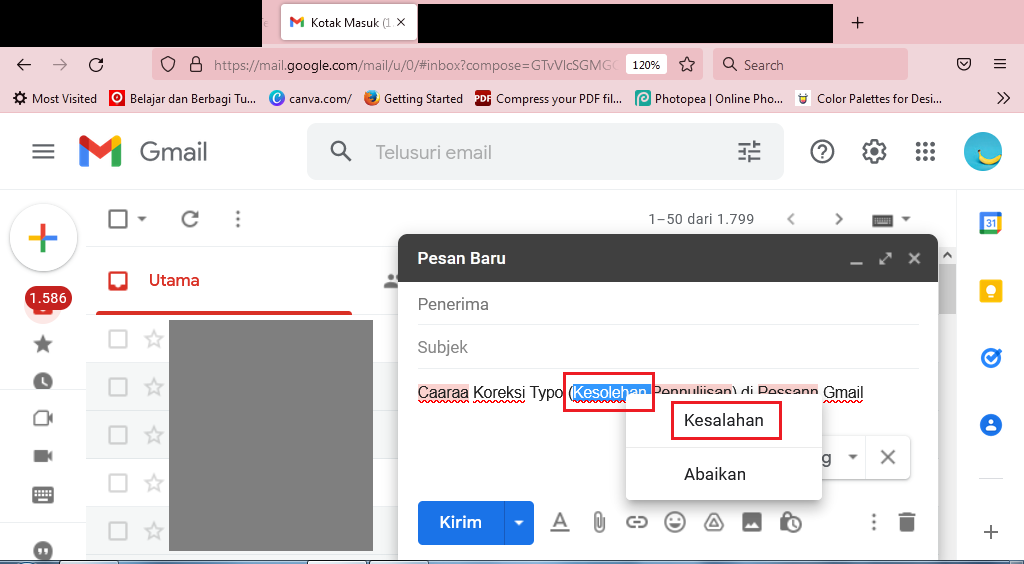Open Google Keep side panel
The height and width of the screenshot is (564, 1024).
991,290
